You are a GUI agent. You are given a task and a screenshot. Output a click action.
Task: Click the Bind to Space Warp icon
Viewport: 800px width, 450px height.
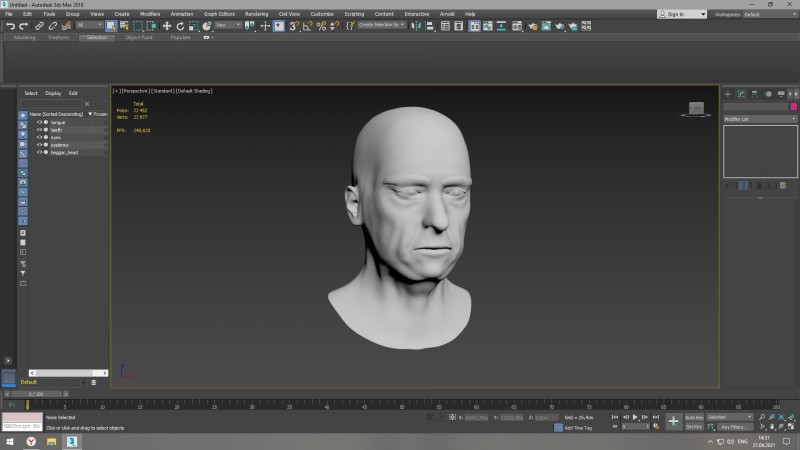tap(66, 26)
